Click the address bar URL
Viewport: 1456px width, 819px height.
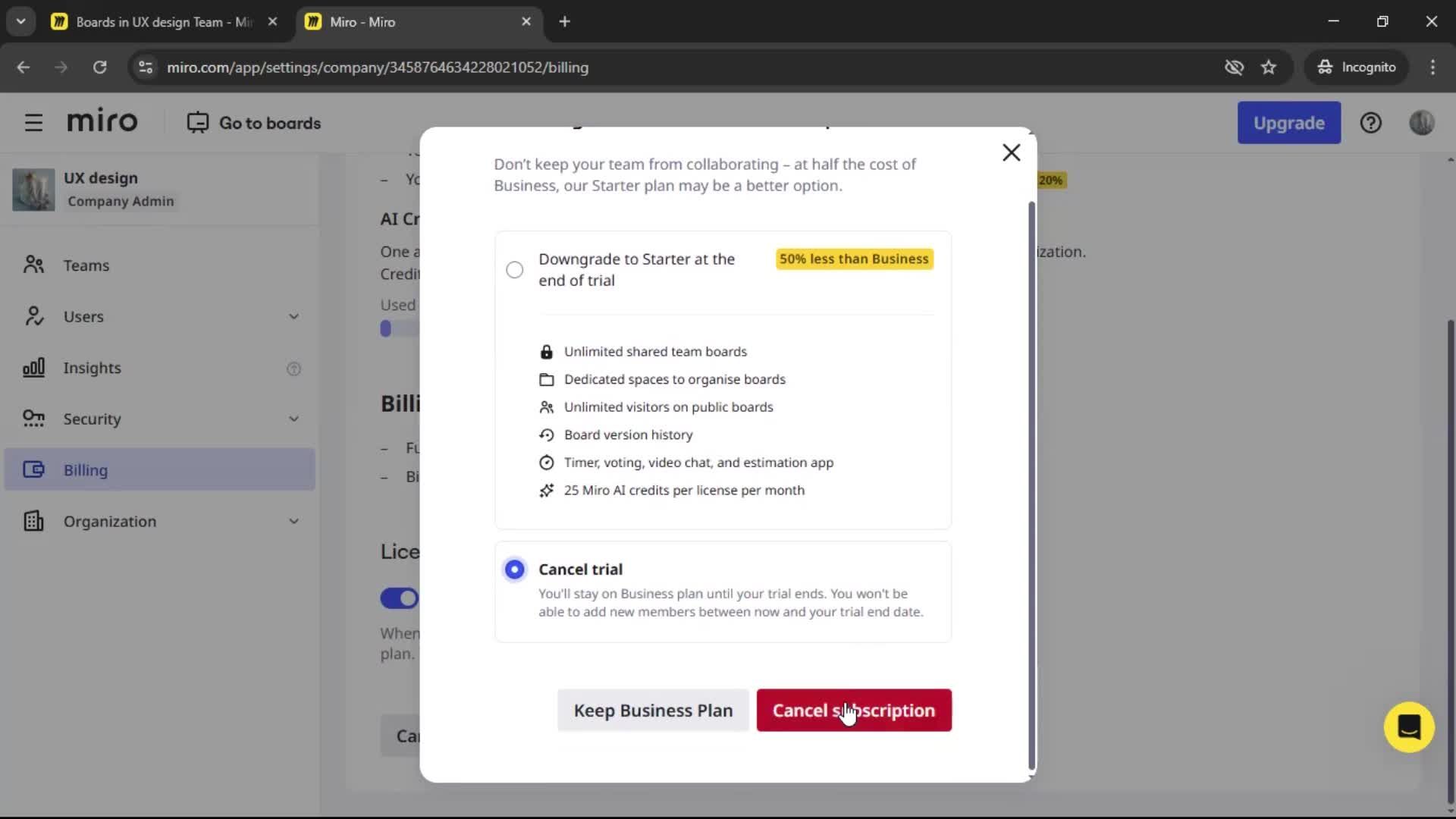[x=378, y=67]
